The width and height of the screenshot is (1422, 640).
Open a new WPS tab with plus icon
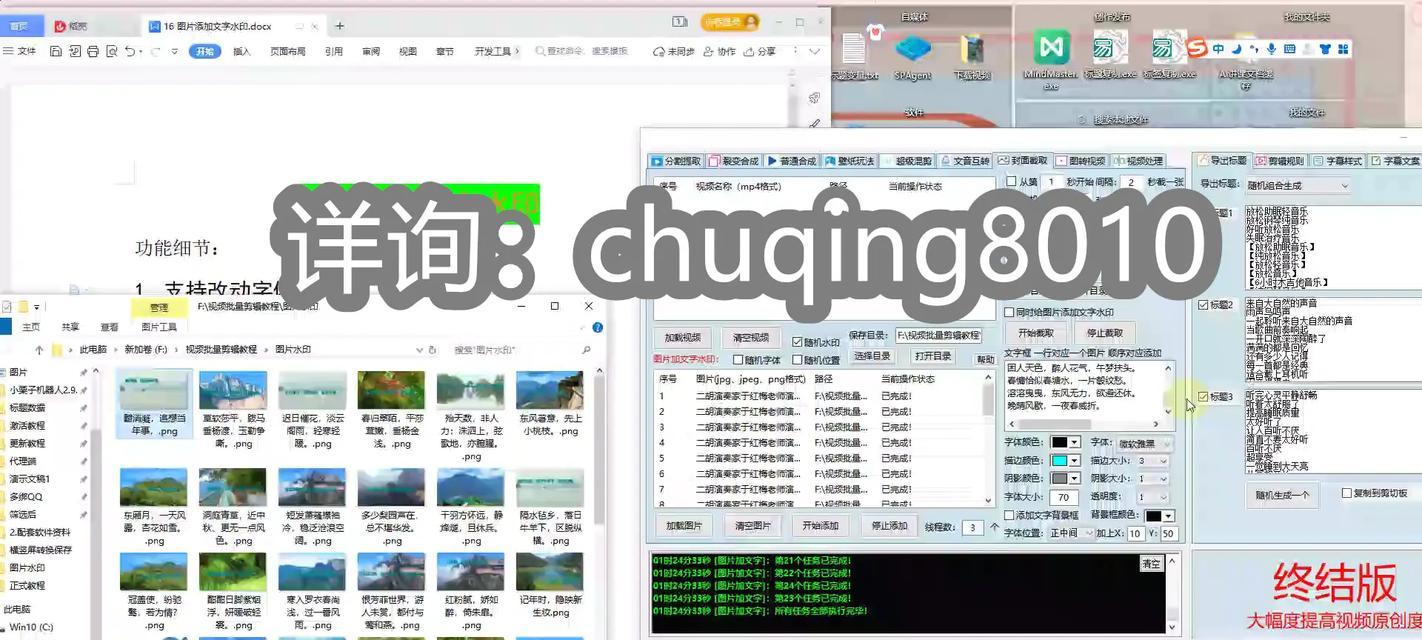tap(340, 26)
